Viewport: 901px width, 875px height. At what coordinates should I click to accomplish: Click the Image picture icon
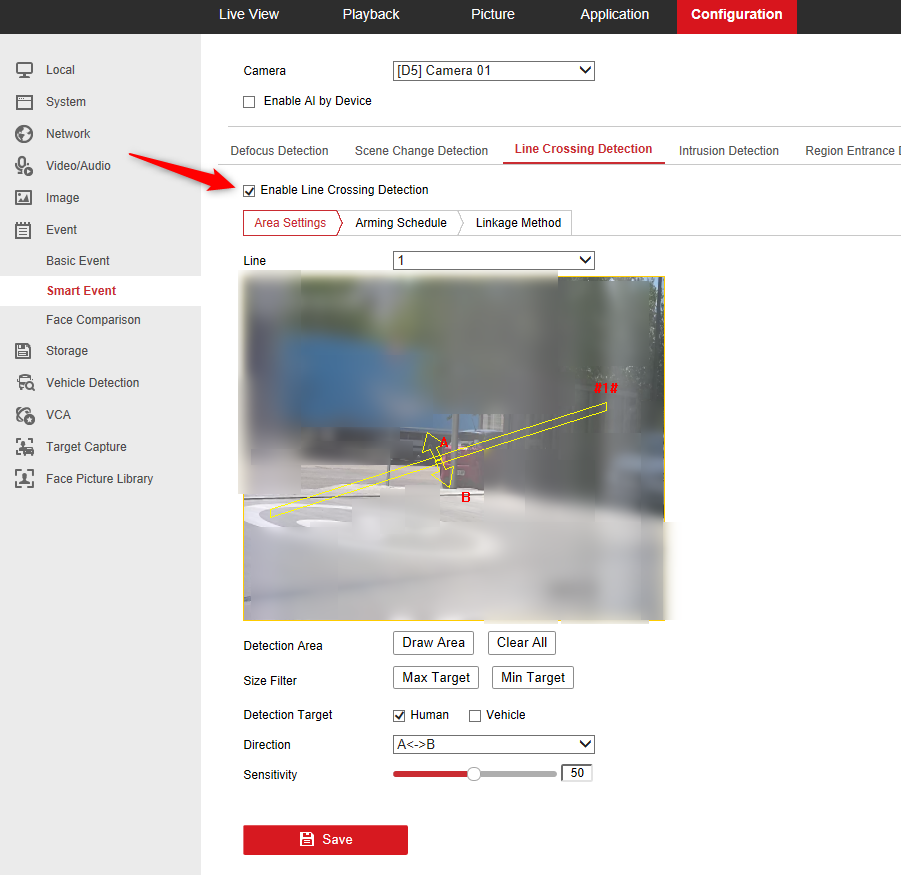[24, 198]
